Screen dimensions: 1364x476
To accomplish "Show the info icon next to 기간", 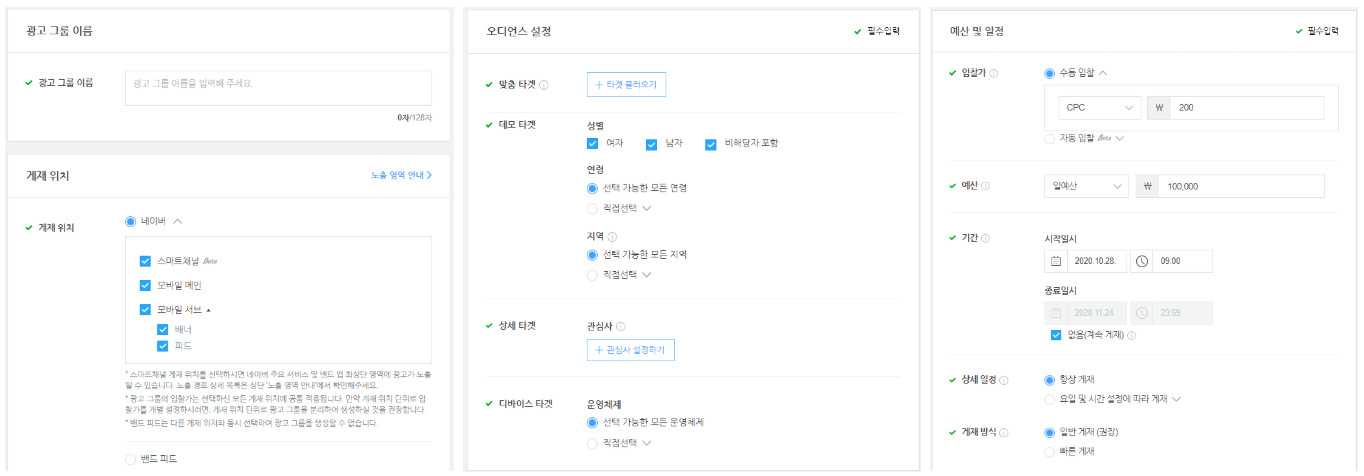I will (x=986, y=238).
